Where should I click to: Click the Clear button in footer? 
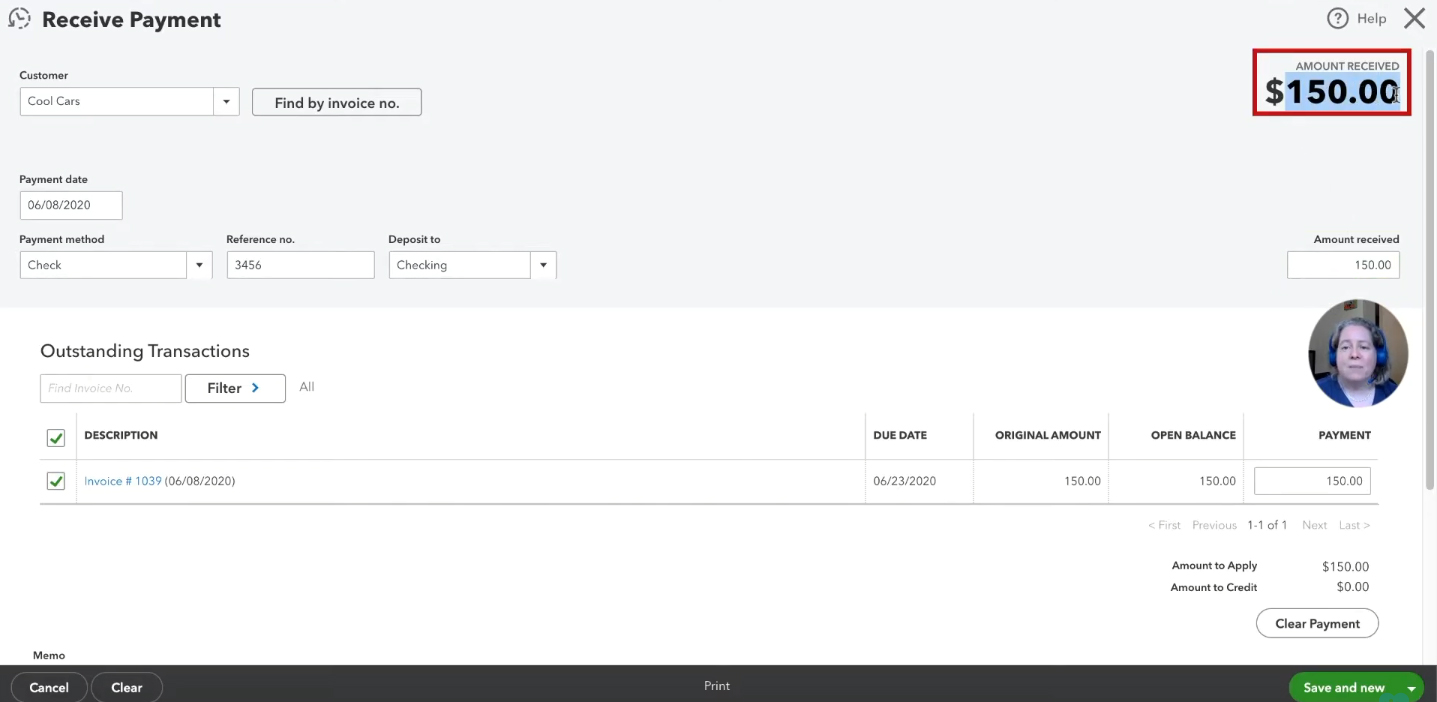point(127,687)
